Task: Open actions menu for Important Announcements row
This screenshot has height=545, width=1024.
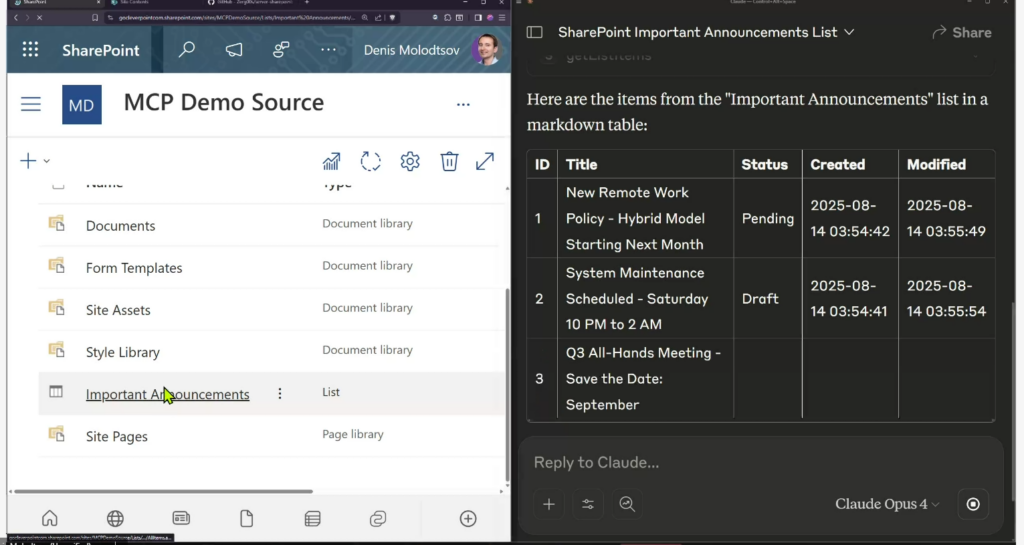Action: point(280,394)
